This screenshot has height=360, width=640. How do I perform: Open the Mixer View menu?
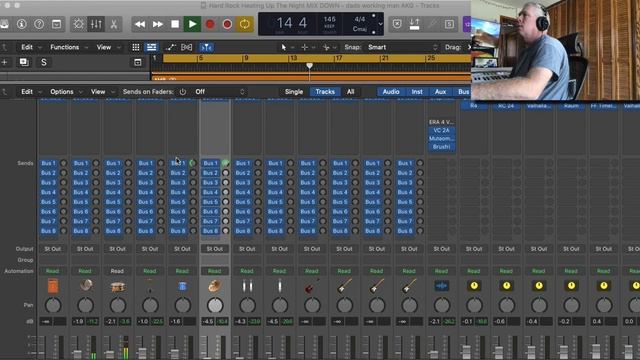98,92
